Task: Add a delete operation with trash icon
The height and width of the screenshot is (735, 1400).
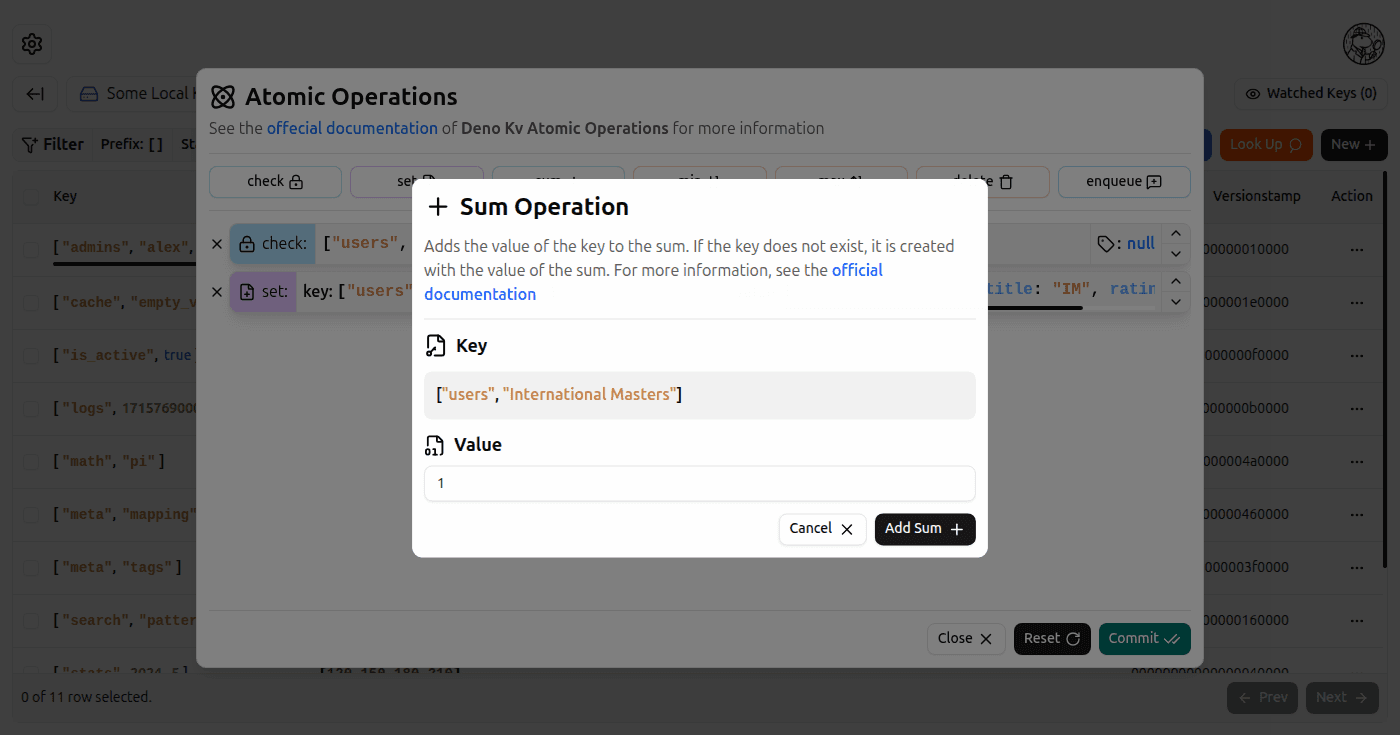Action: point(983,182)
